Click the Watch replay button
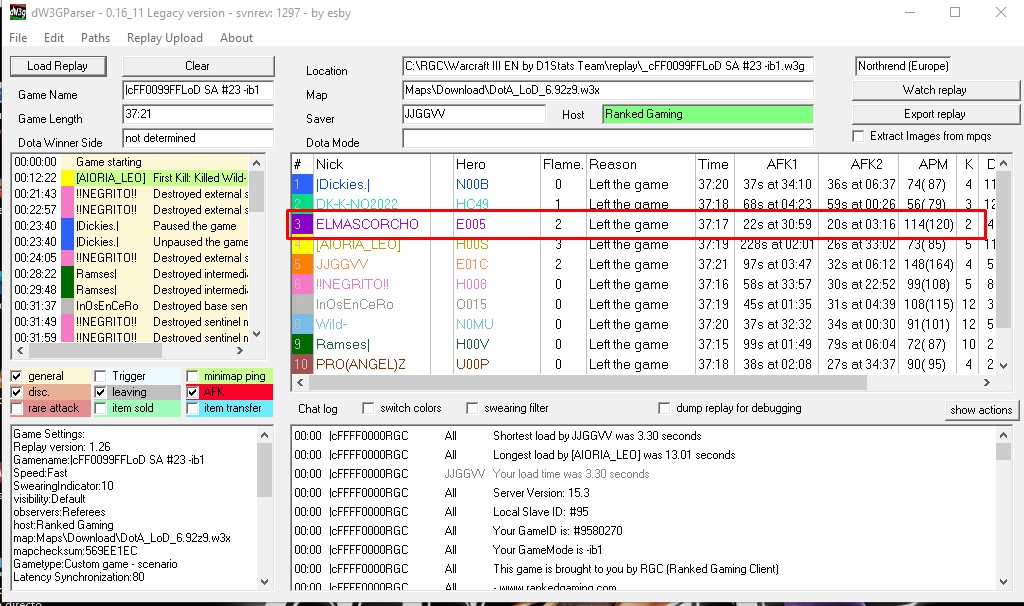The width and height of the screenshot is (1024, 606). pos(935,90)
